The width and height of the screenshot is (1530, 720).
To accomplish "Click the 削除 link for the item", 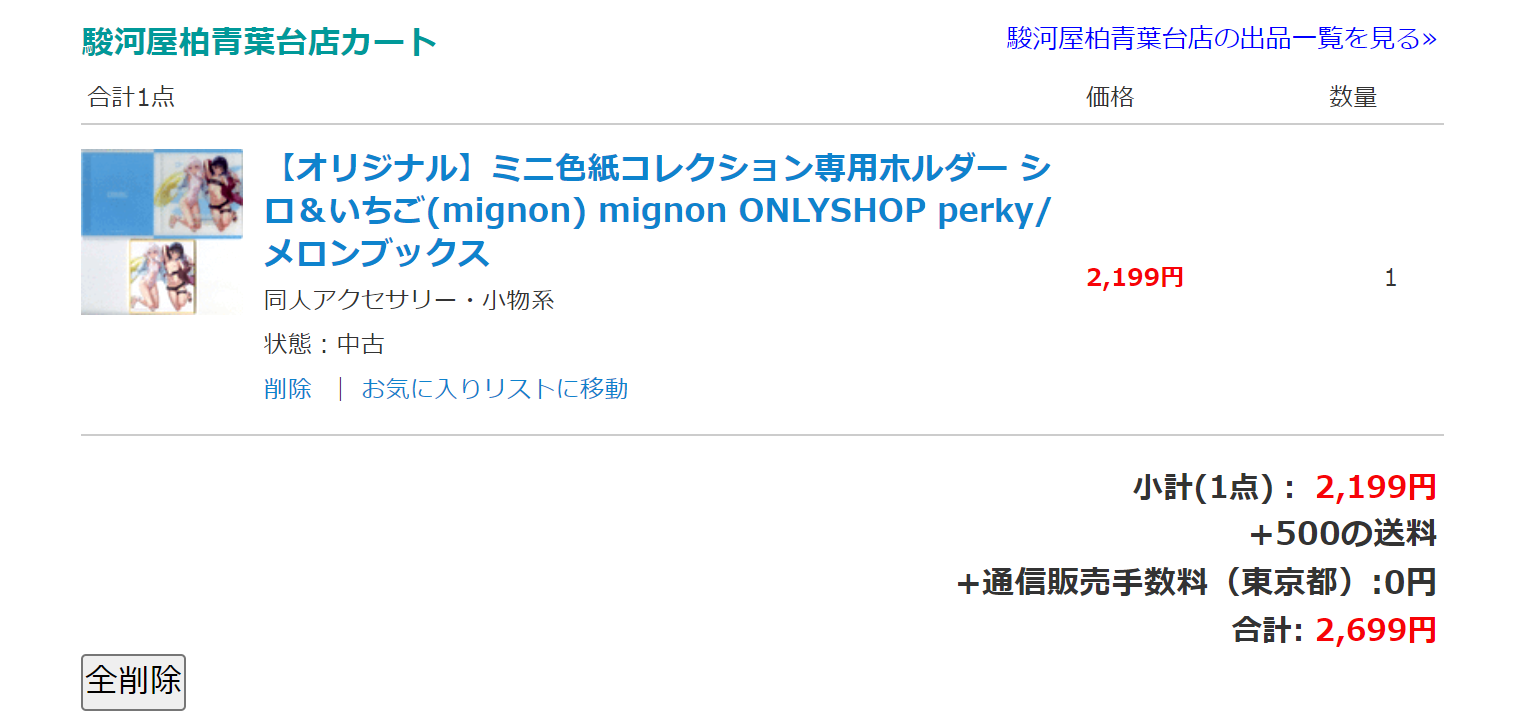I will click(x=288, y=388).
